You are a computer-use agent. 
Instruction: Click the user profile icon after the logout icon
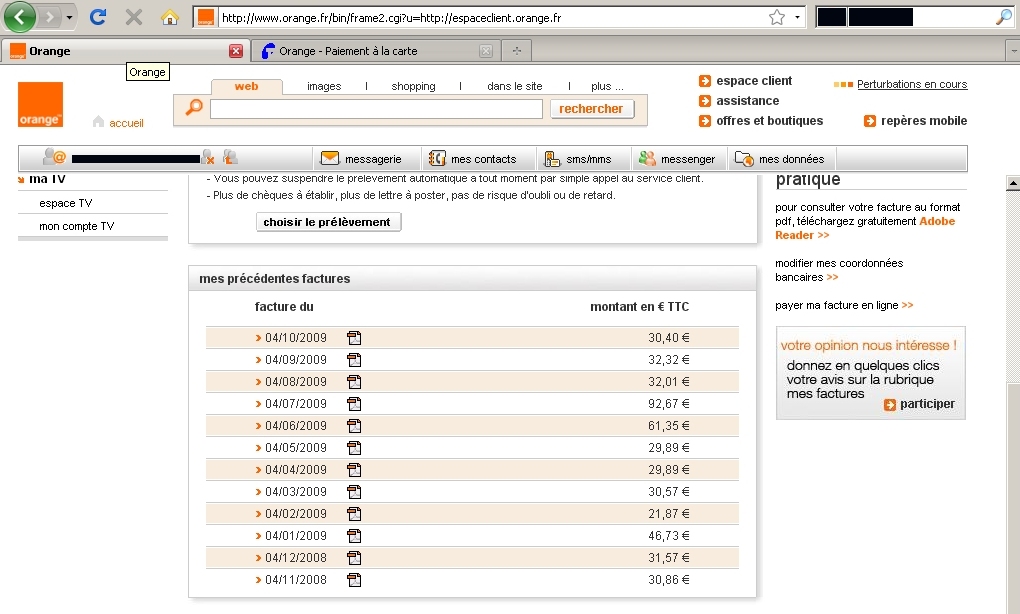(230, 157)
